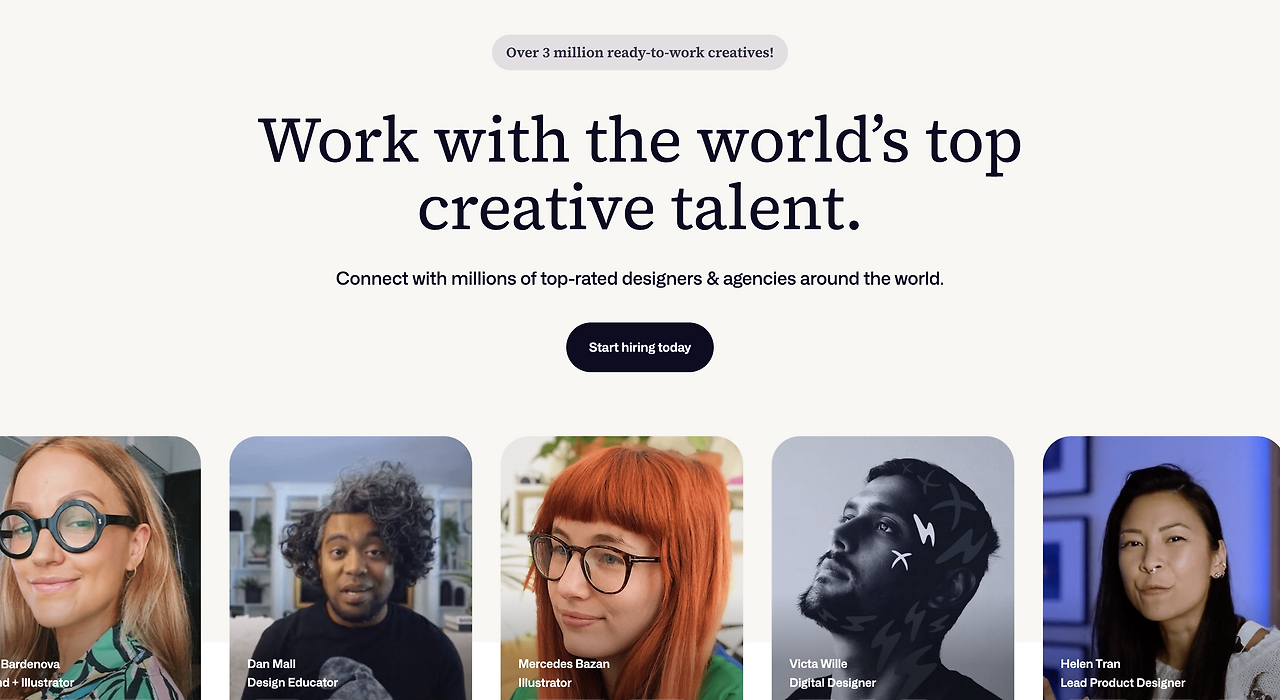The width and height of the screenshot is (1280, 700).
Task: Click the Dan Mall name label
Action: point(272,664)
